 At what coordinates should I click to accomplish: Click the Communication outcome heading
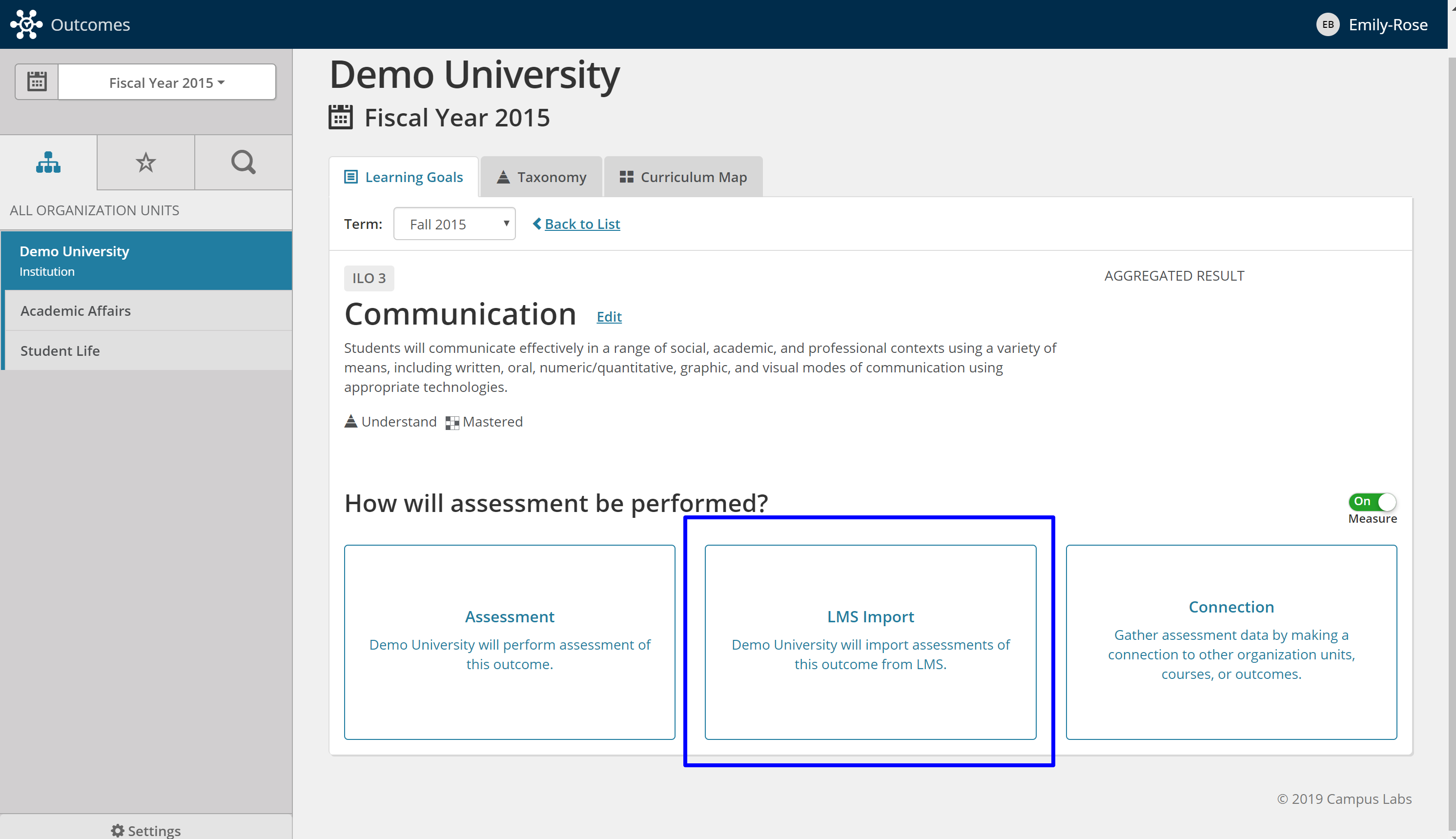click(x=460, y=314)
